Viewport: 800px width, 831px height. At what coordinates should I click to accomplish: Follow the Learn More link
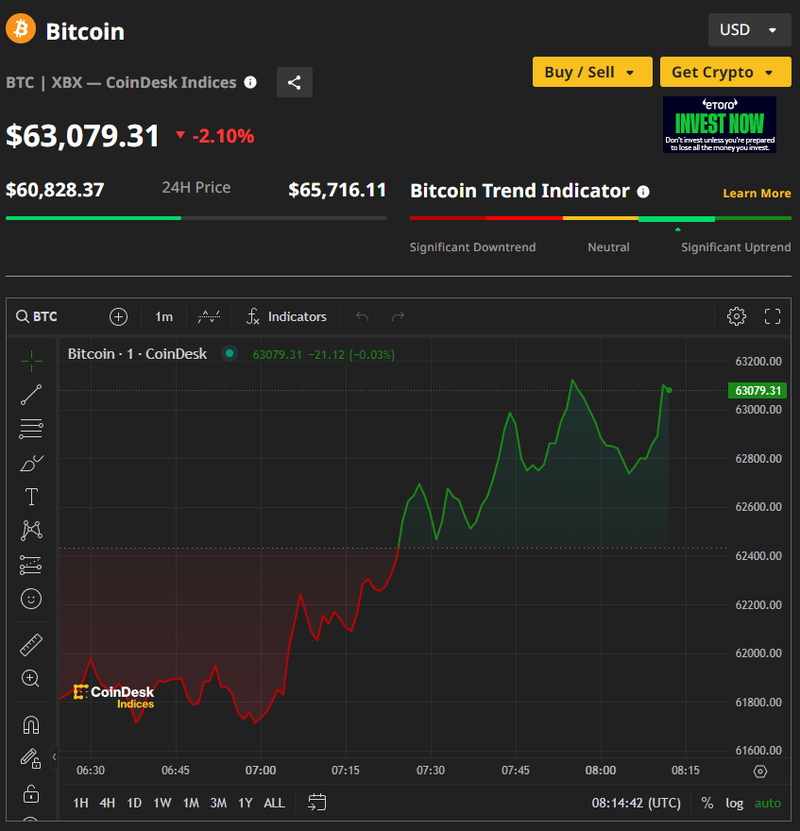tap(757, 193)
